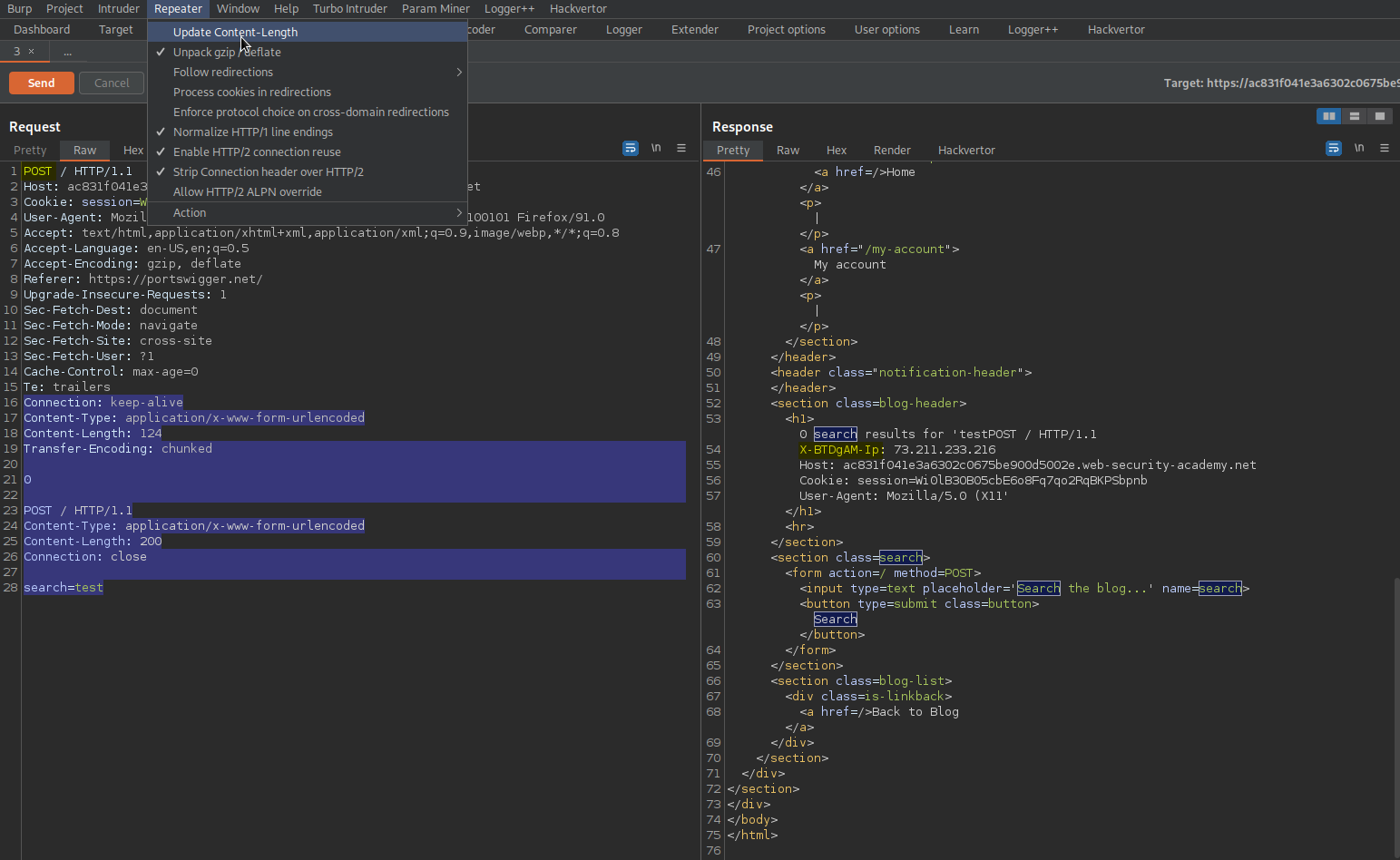Close the open Repeater menu
Image resolution: width=1400 pixels, height=860 pixels.
[x=178, y=8]
